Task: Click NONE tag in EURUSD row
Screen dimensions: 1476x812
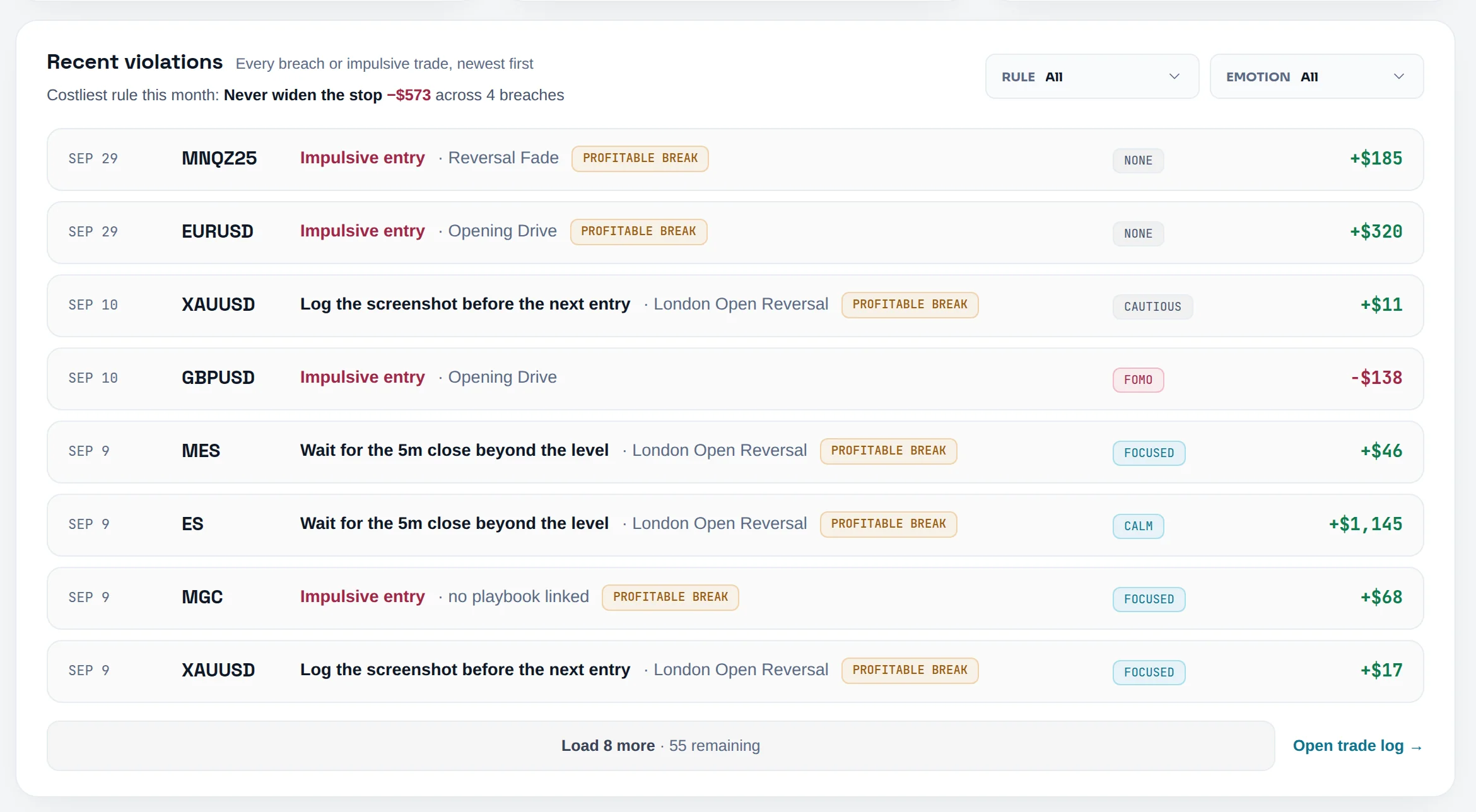Action: coord(1138,233)
